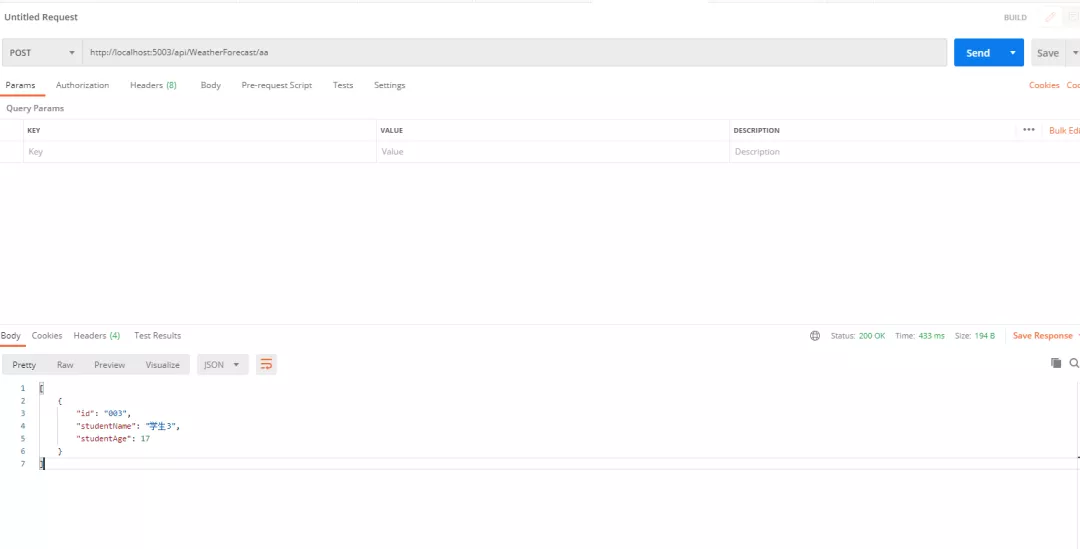This screenshot has height=549, width=1080.
Task: Click the VALUE column header
Action: click(x=391, y=130)
